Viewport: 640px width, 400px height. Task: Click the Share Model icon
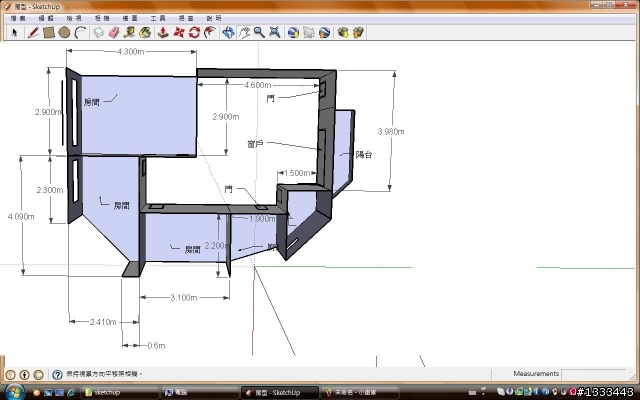(x=358, y=32)
